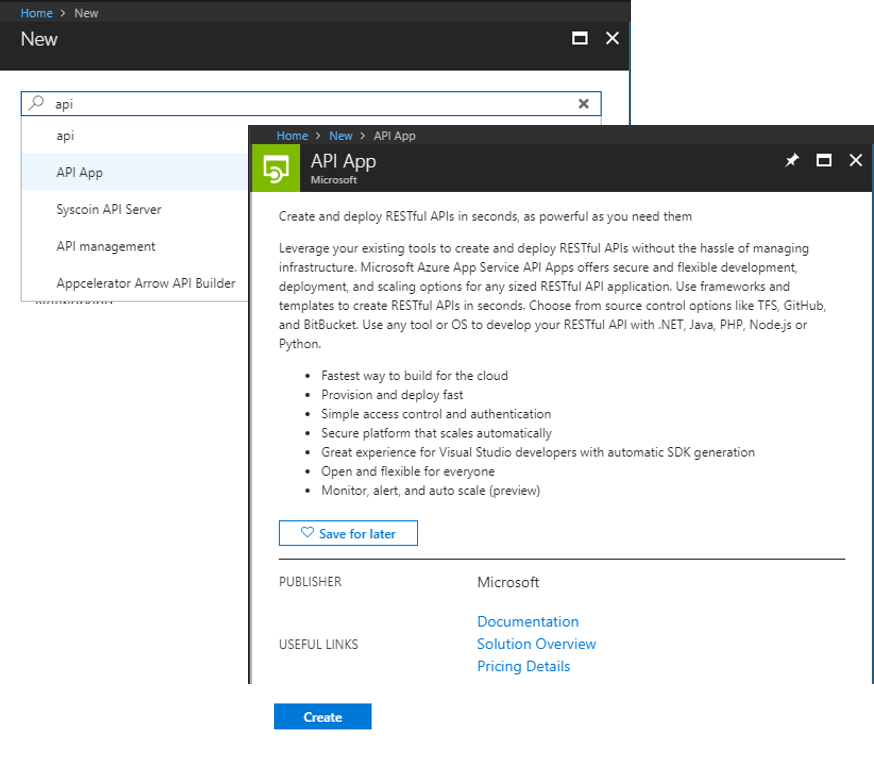Choose 'Appcelerator Arrow API Builder' suggestion
This screenshot has width=874, height=764.
tap(135, 283)
